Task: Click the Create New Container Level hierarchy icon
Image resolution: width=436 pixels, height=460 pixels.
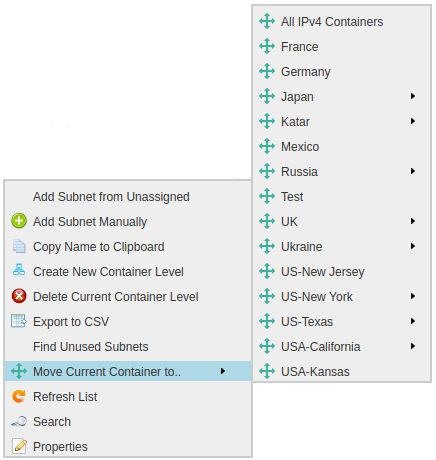Action: [x=19, y=270]
